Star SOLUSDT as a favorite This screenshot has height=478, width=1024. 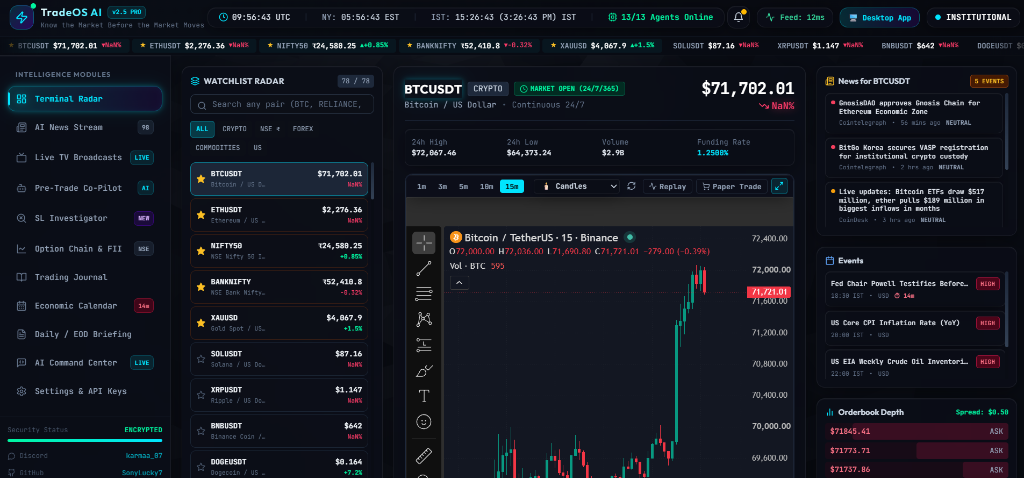point(201,358)
